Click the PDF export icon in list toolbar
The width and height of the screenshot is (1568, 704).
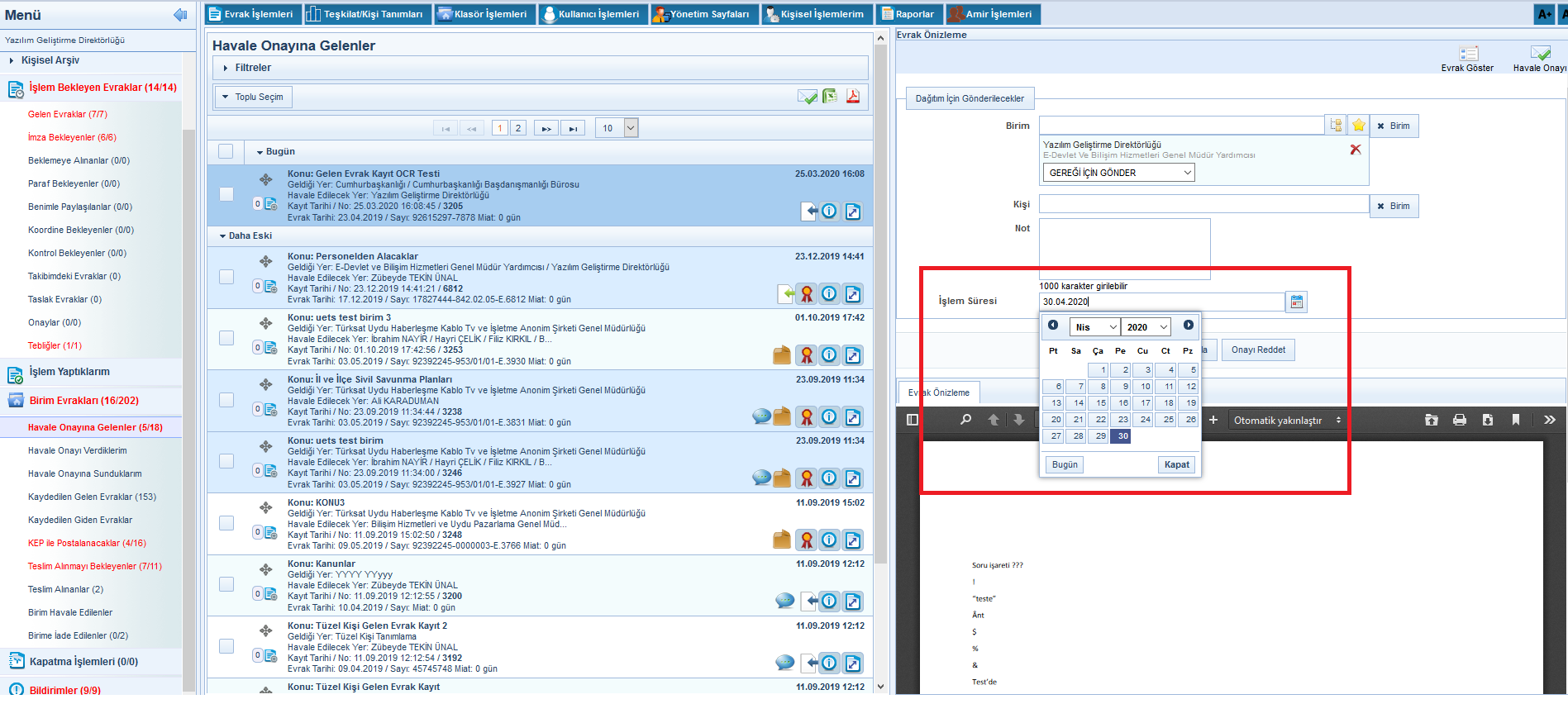pyautogui.click(x=852, y=97)
